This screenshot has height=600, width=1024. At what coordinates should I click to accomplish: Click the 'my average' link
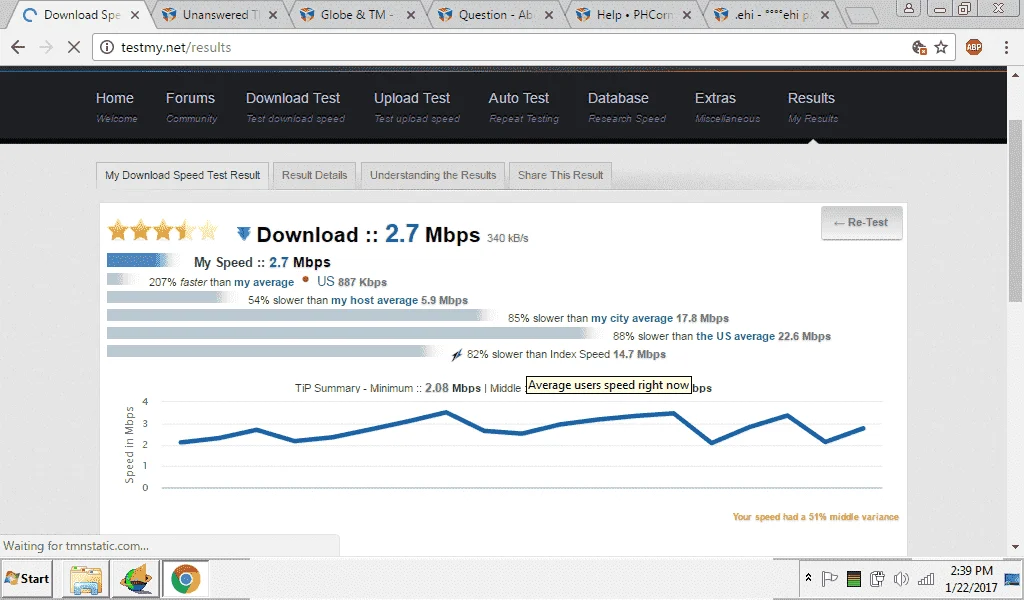264,282
